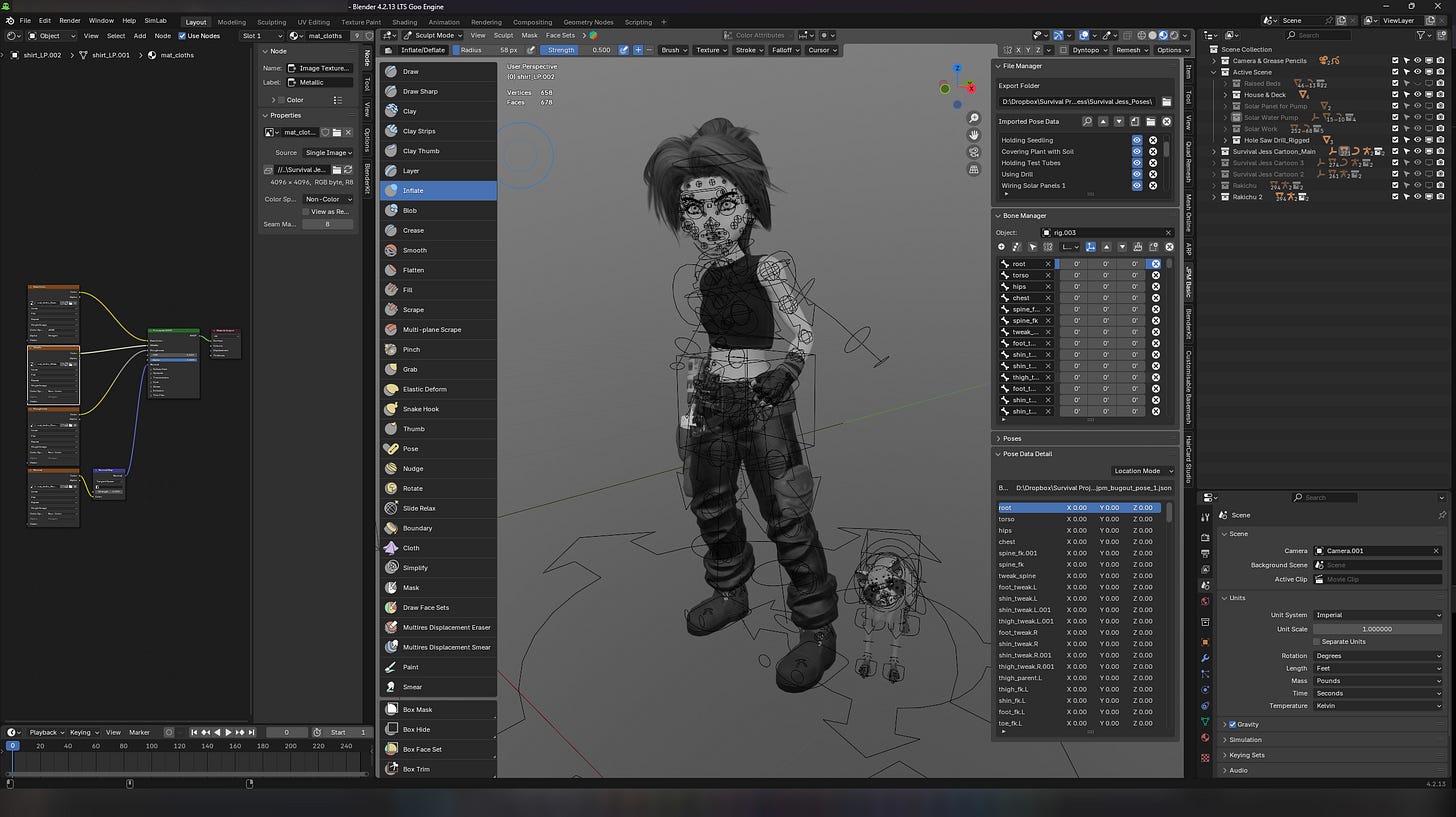Click the Remesh button in header
The width and height of the screenshot is (1456, 817).
(1130, 50)
